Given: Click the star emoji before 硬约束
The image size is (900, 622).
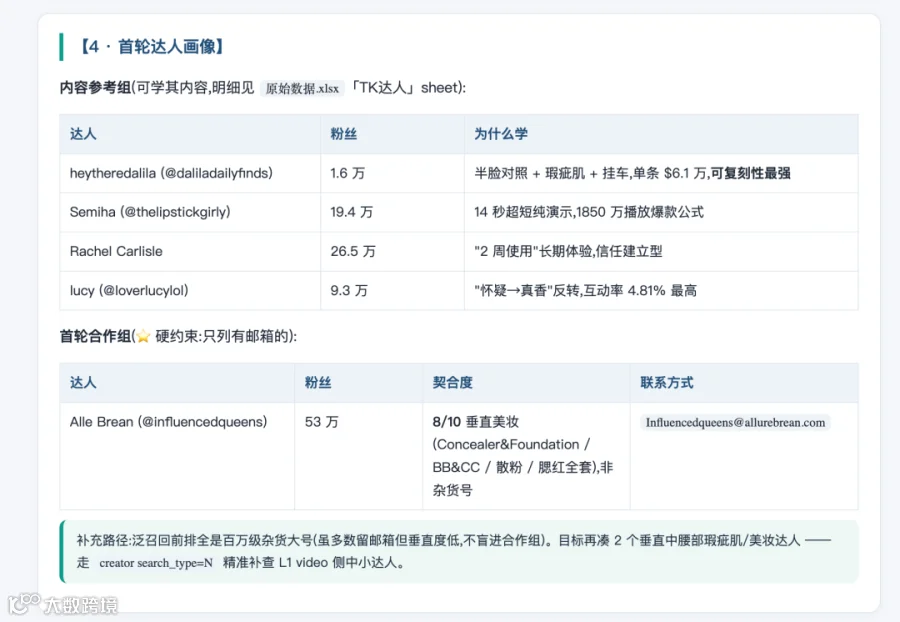Looking at the screenshot, I should point(143,337).
